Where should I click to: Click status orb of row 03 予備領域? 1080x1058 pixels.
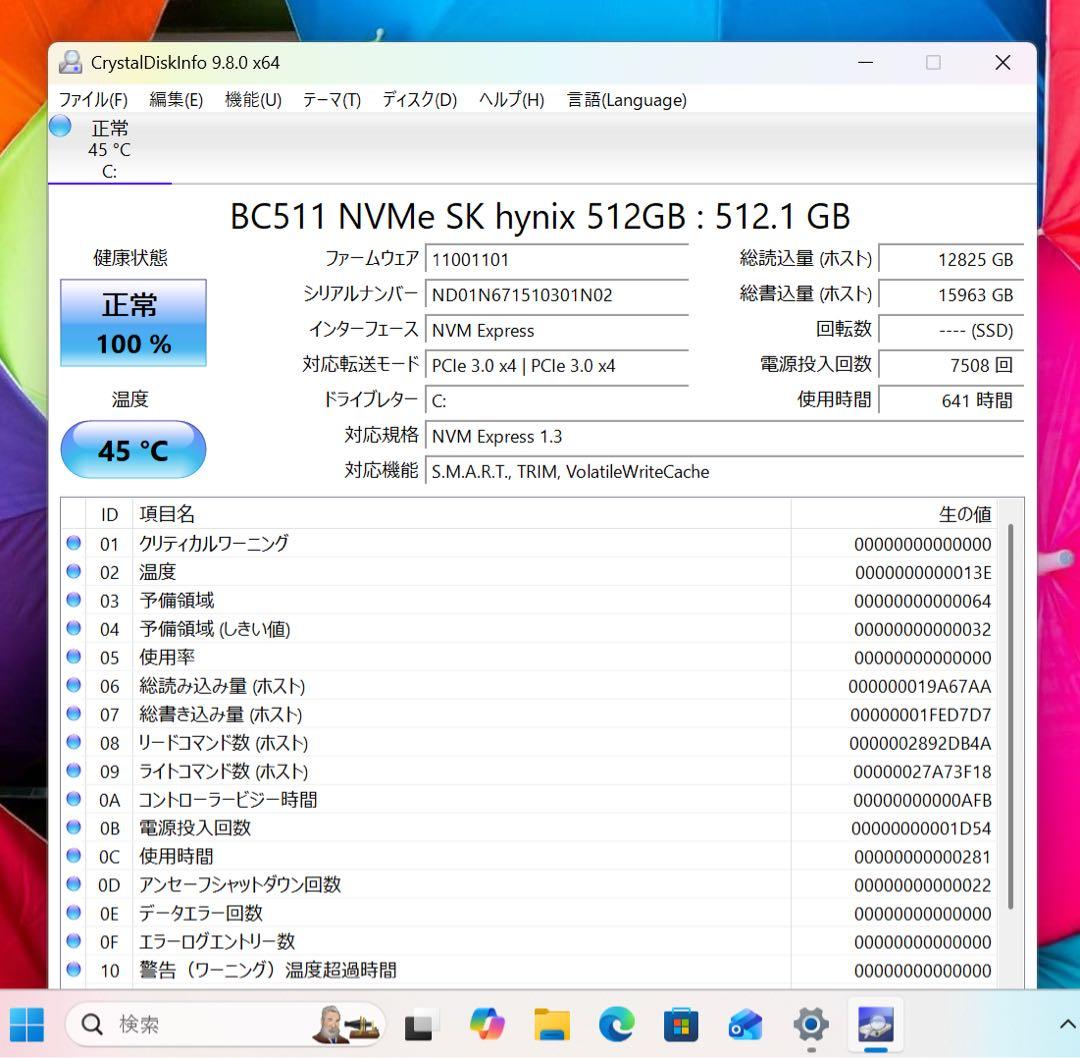74,600
